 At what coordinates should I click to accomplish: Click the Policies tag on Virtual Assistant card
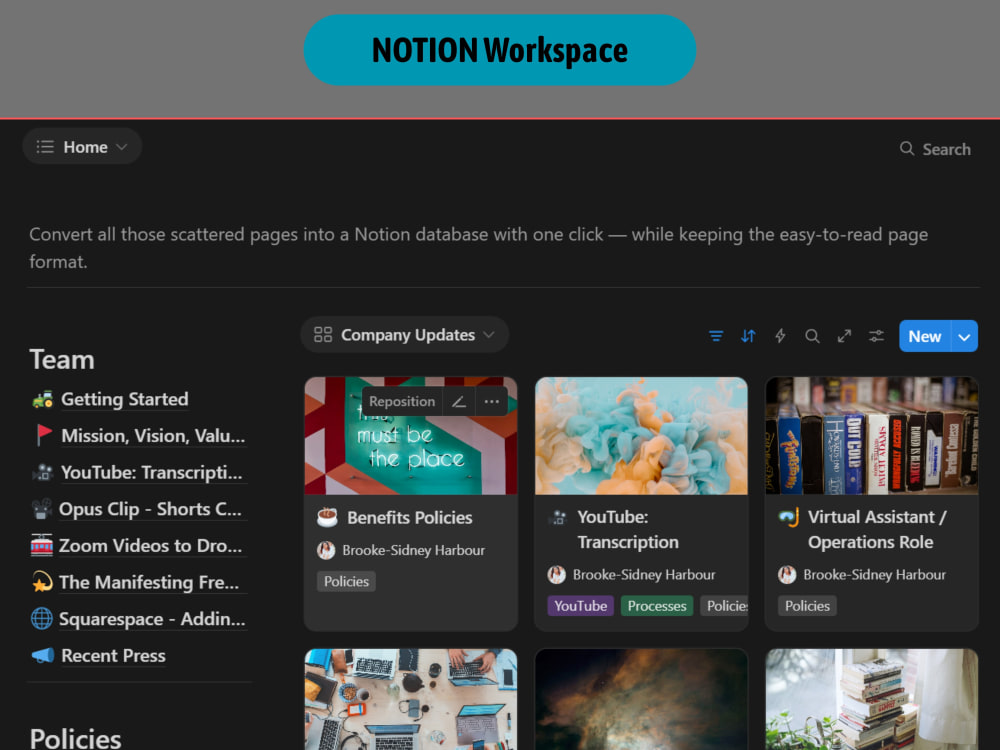pos(807,606)
